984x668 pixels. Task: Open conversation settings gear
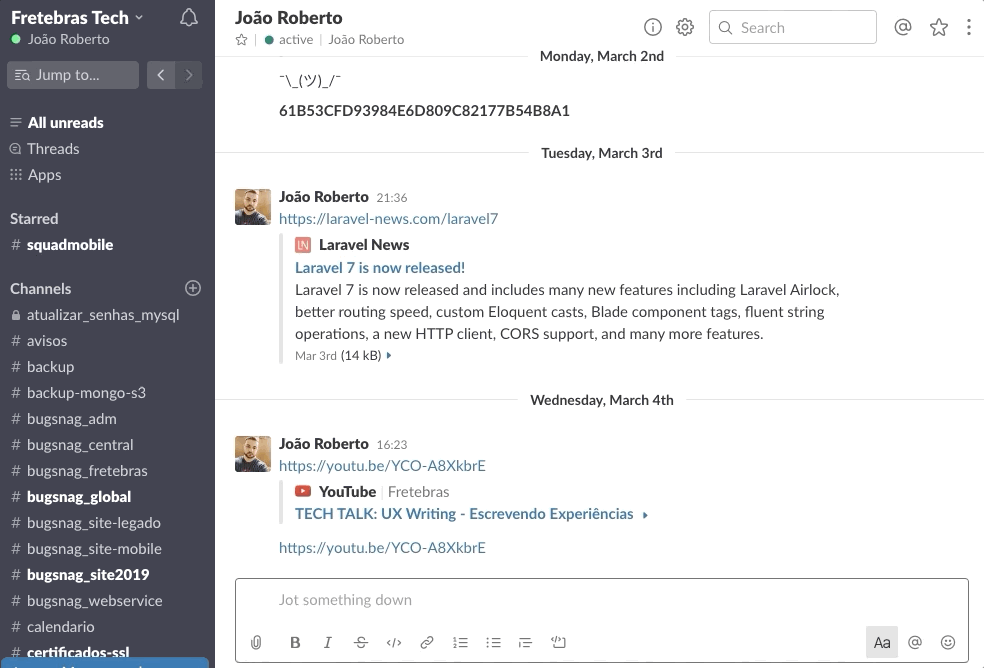pyautogui.click(x=685, y=27)
